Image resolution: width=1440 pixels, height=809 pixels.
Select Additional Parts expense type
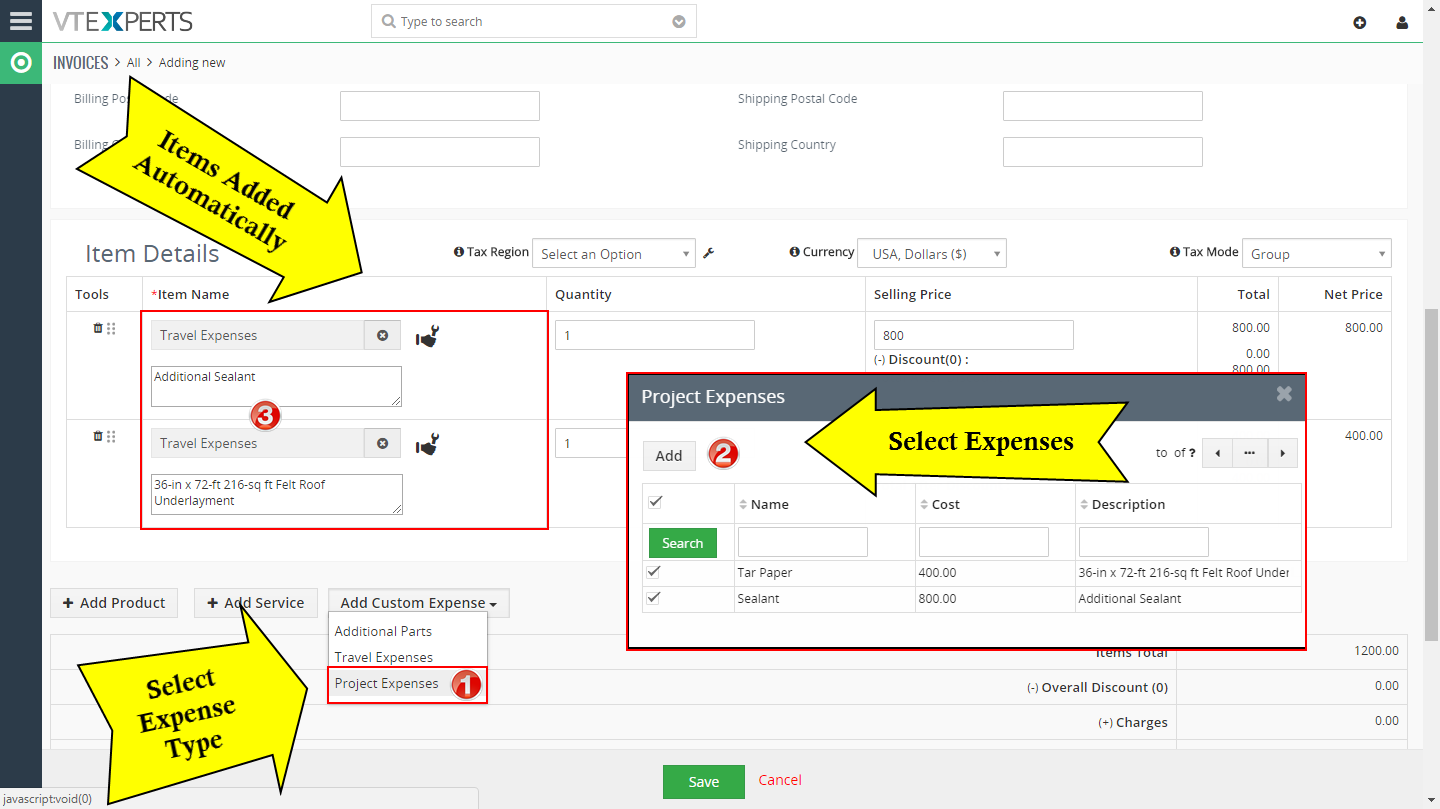pyautogui.click(x=383, y=631)
